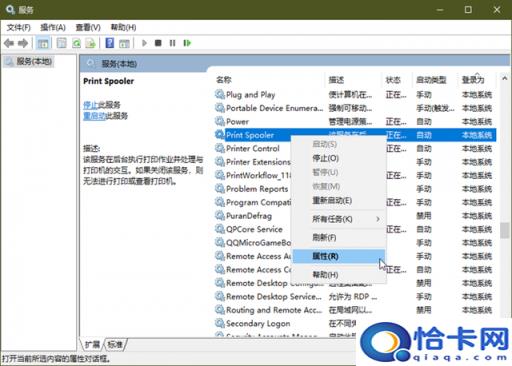Choose 重新启动(E) in the context menu
The height and width of the screenshot is (366, 512).
[339, 200]
